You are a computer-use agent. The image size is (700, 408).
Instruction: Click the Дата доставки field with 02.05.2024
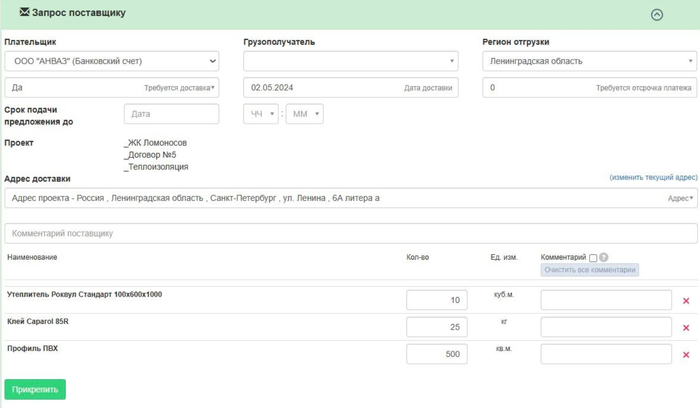tap(350, 88)
